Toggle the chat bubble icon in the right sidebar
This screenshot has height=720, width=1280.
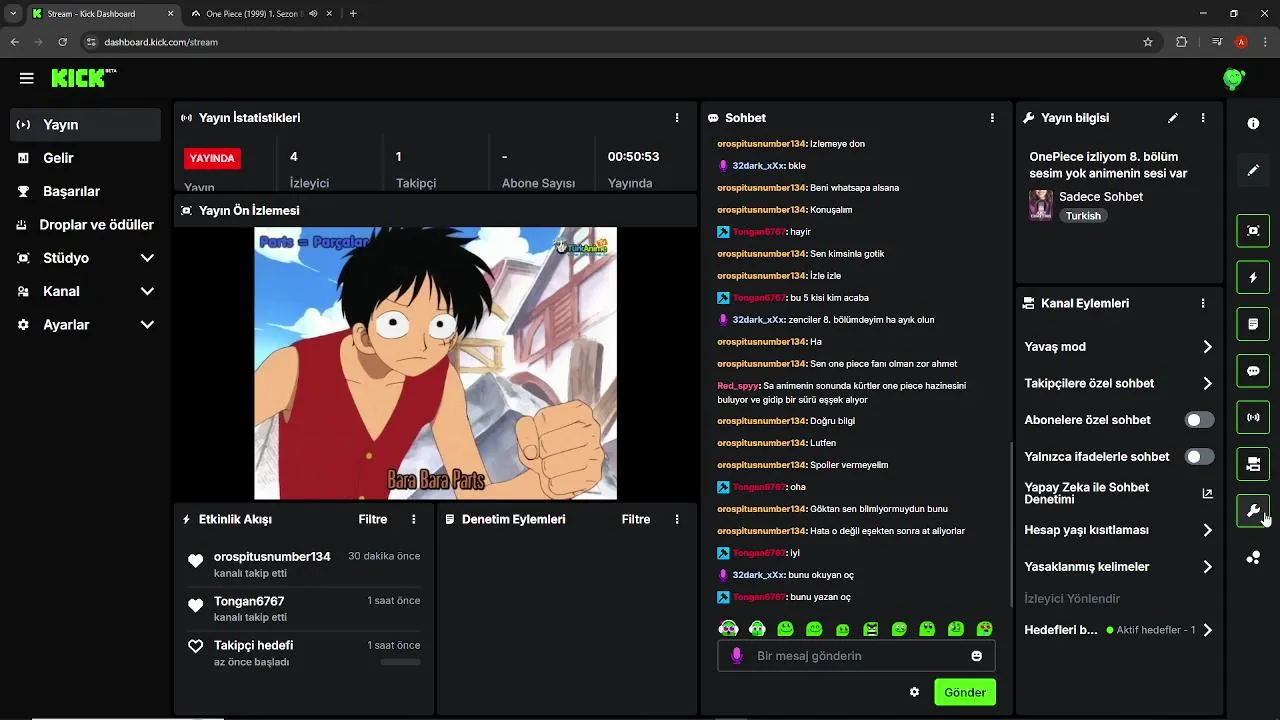click(x=1253, y=371)
